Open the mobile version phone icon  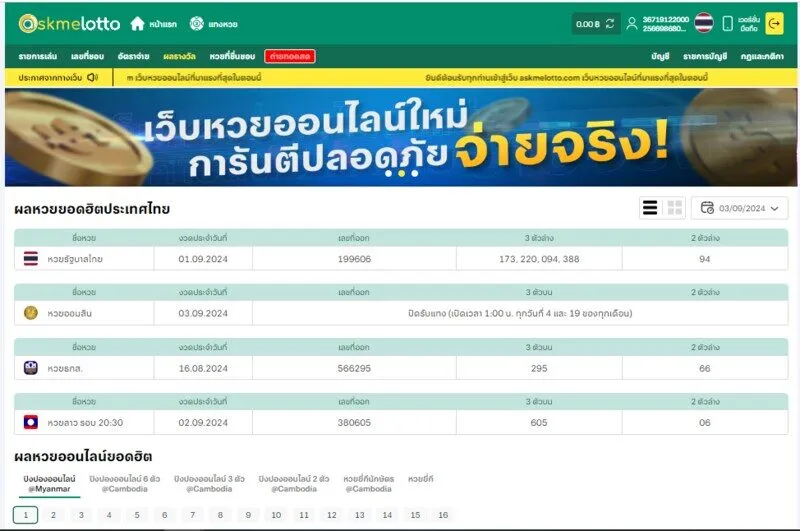pyautogui.click(x=728, y=23)
